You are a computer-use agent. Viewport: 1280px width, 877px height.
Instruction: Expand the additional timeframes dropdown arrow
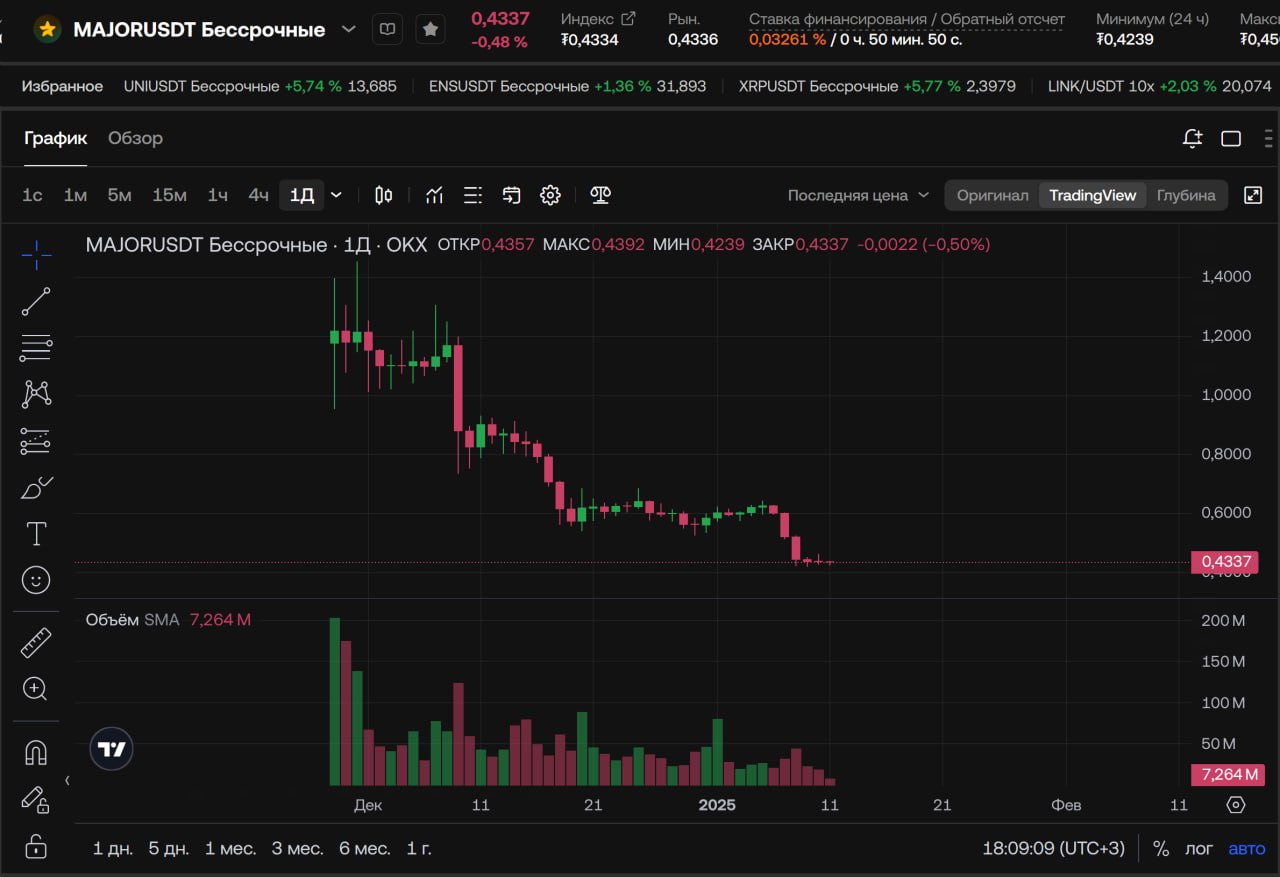[336, 195]
